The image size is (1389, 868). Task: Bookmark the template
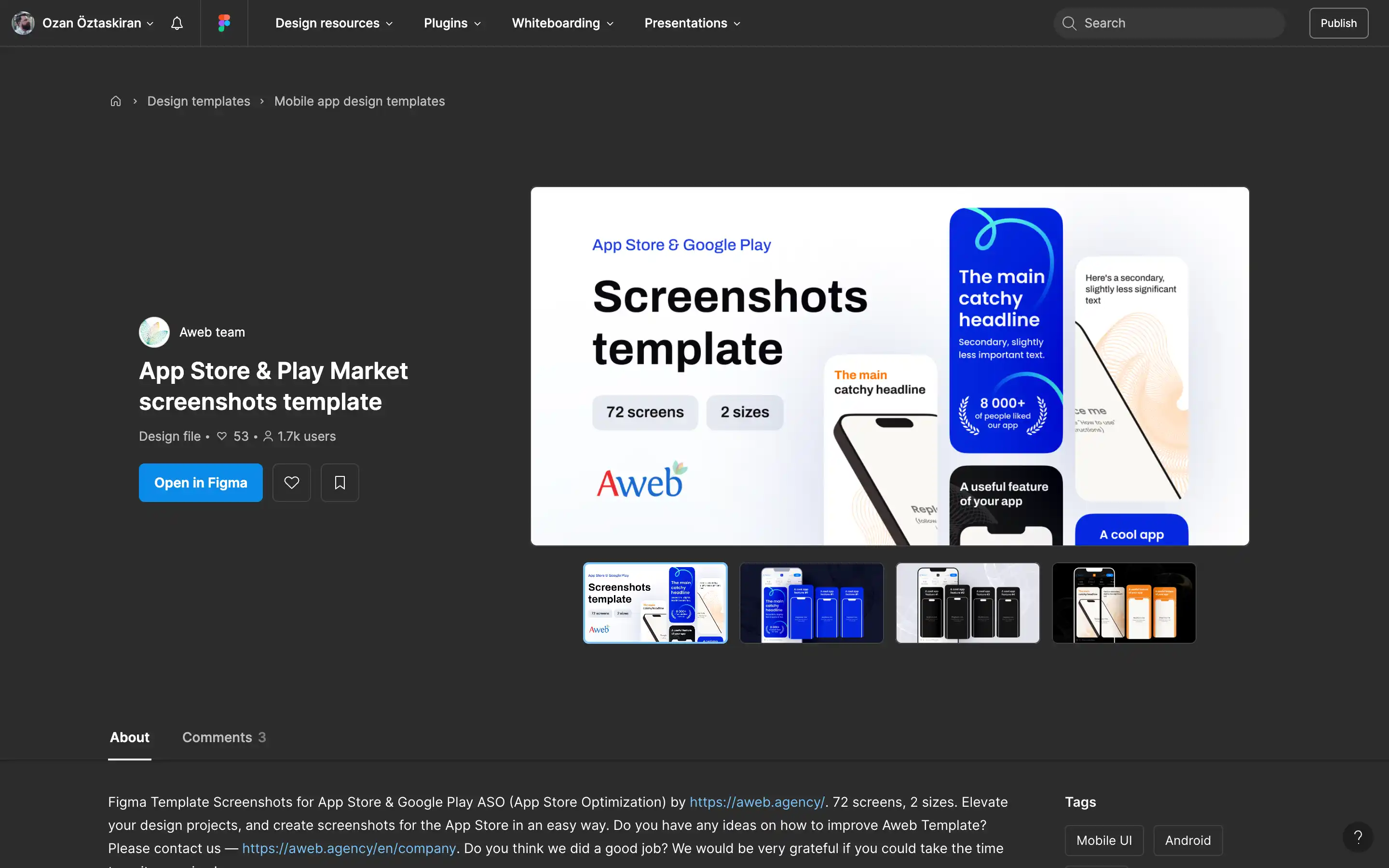(x=340, y=483)
